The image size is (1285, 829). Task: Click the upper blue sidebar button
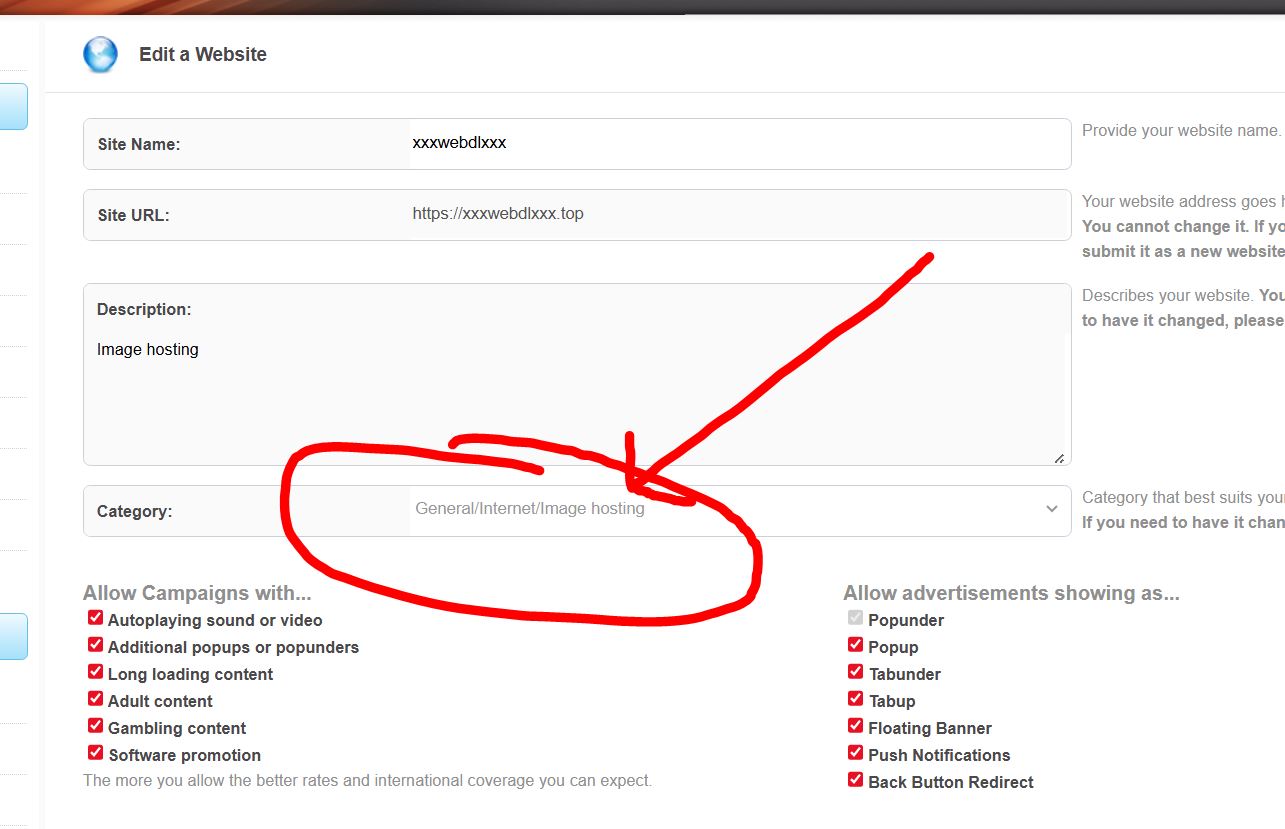[x=13, y=107]
